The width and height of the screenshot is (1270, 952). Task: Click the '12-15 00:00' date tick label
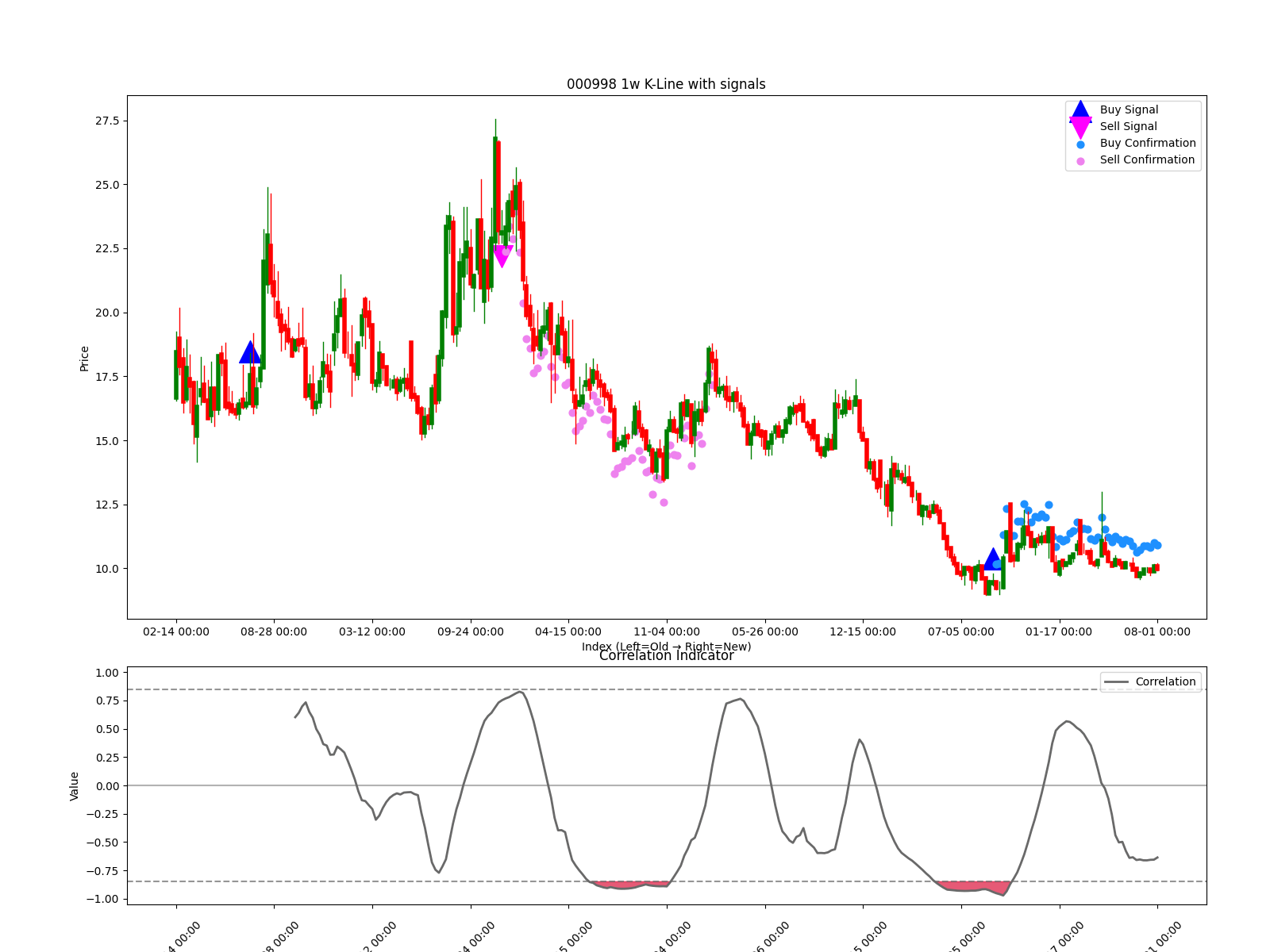coord(863,631)
